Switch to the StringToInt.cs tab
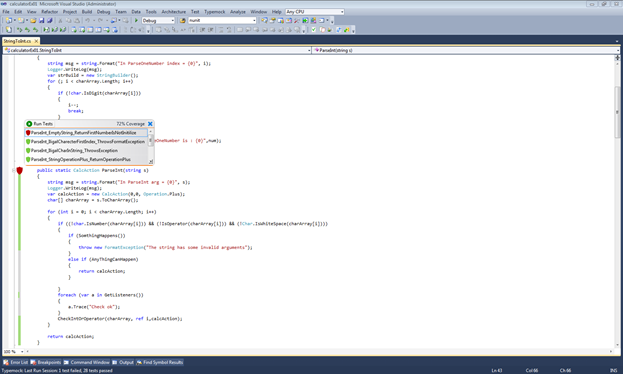This screenshot has width=623, height=374. [17, 41]
